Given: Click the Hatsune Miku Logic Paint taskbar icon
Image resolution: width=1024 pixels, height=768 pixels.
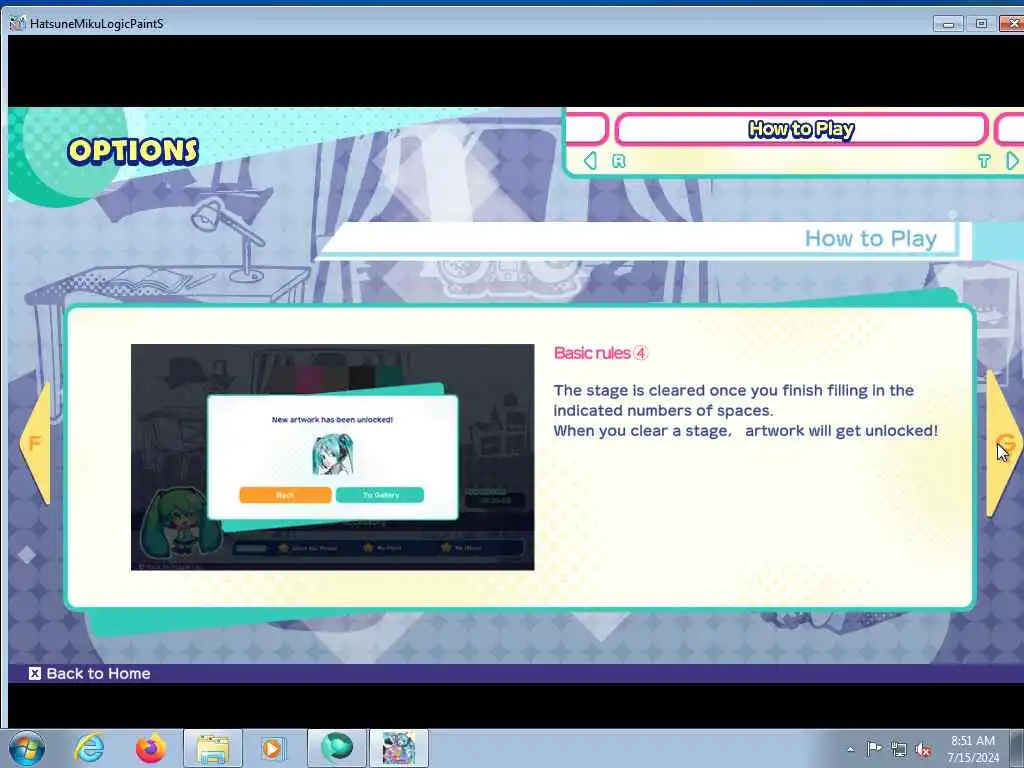Looking at the screenshot, I should 399,748.
